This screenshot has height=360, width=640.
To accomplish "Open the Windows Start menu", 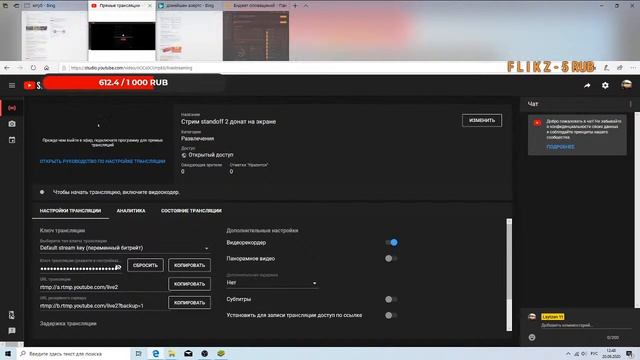I will pyautogui.click(x=8, y=353).
